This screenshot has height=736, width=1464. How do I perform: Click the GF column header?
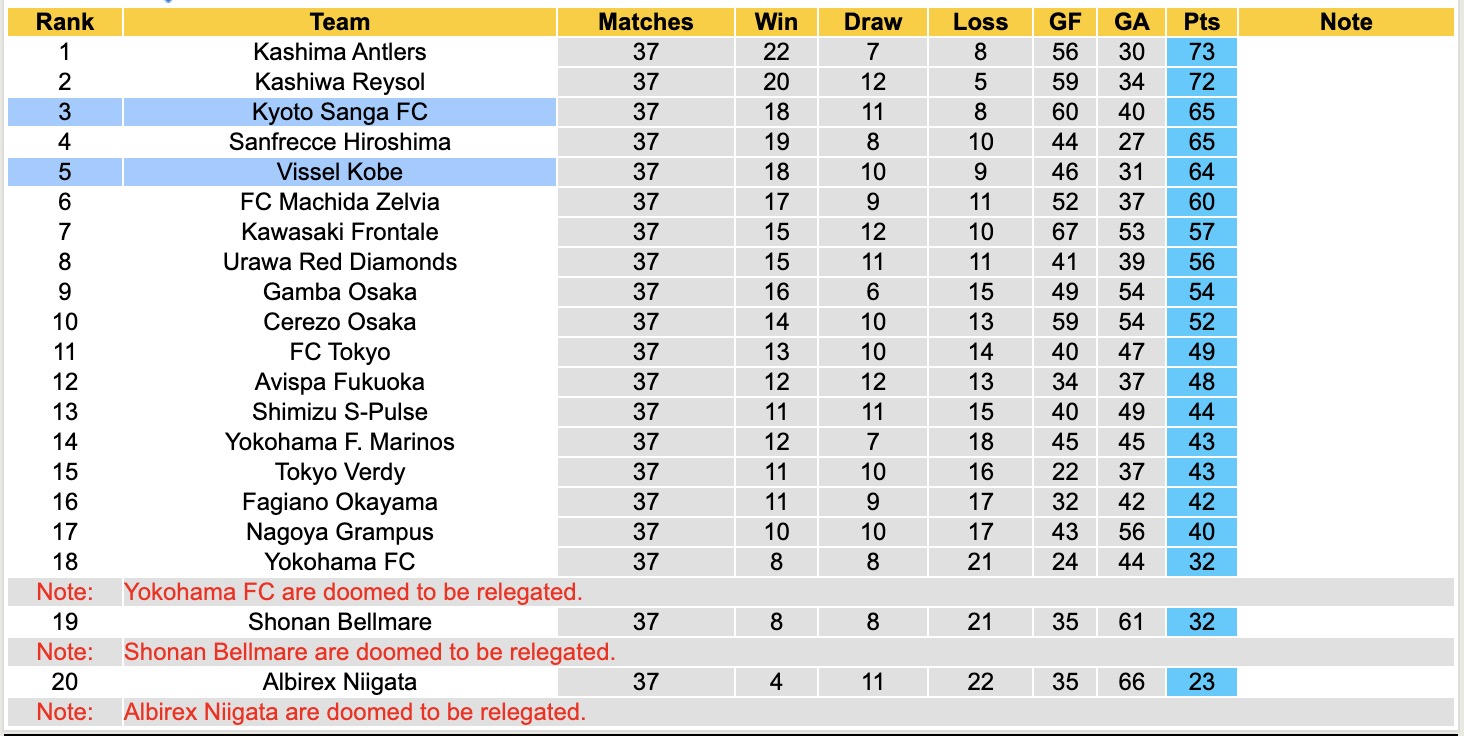click(1065, 22)
